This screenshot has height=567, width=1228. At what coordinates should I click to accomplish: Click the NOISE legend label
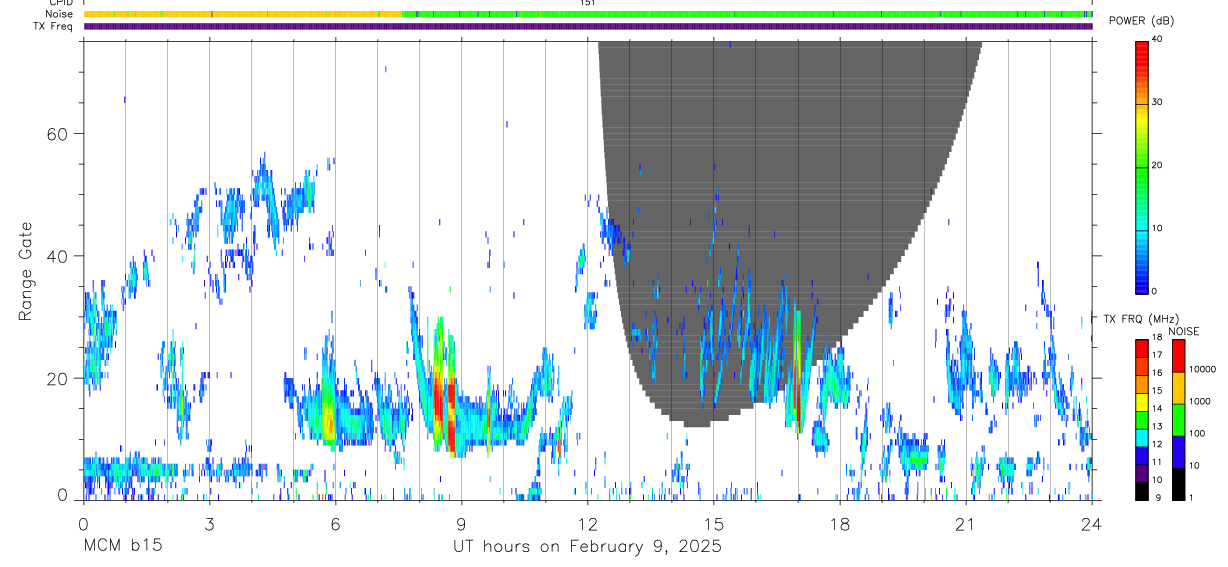(x=1184, y=332)
